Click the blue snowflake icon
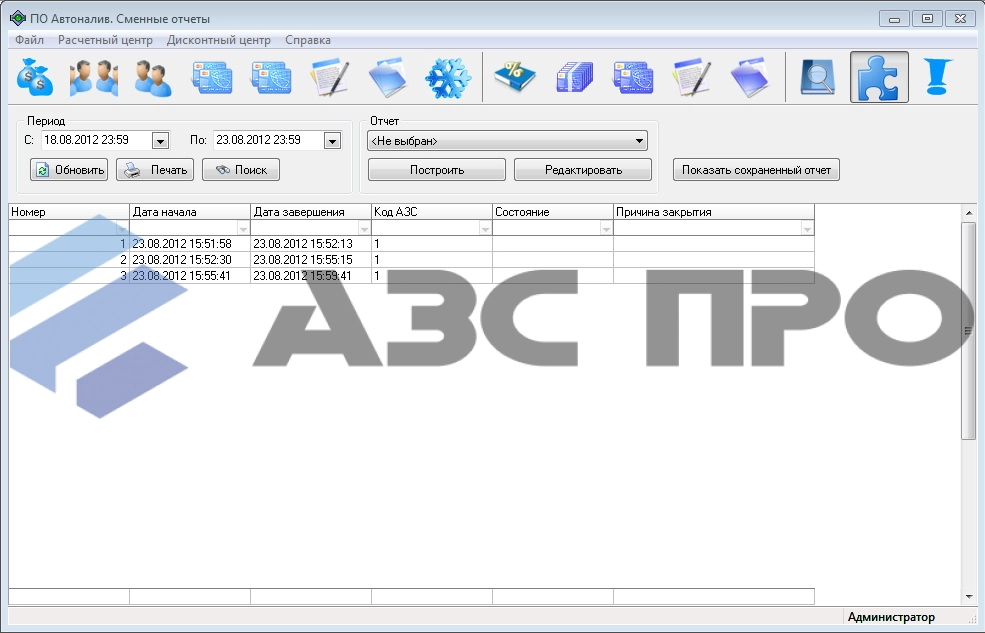The image size is (985, 633). pyautogui.click(x=448, y=78)
